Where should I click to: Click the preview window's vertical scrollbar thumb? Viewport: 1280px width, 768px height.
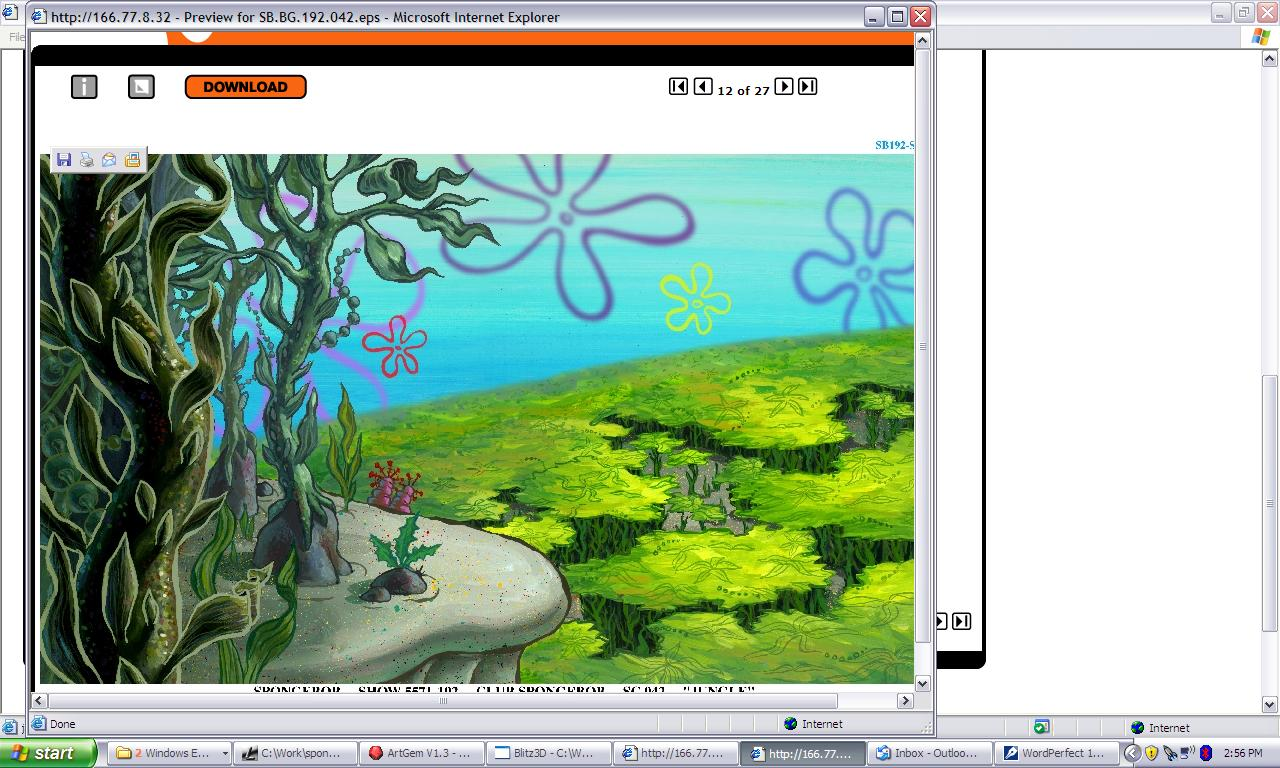(923, 346)
